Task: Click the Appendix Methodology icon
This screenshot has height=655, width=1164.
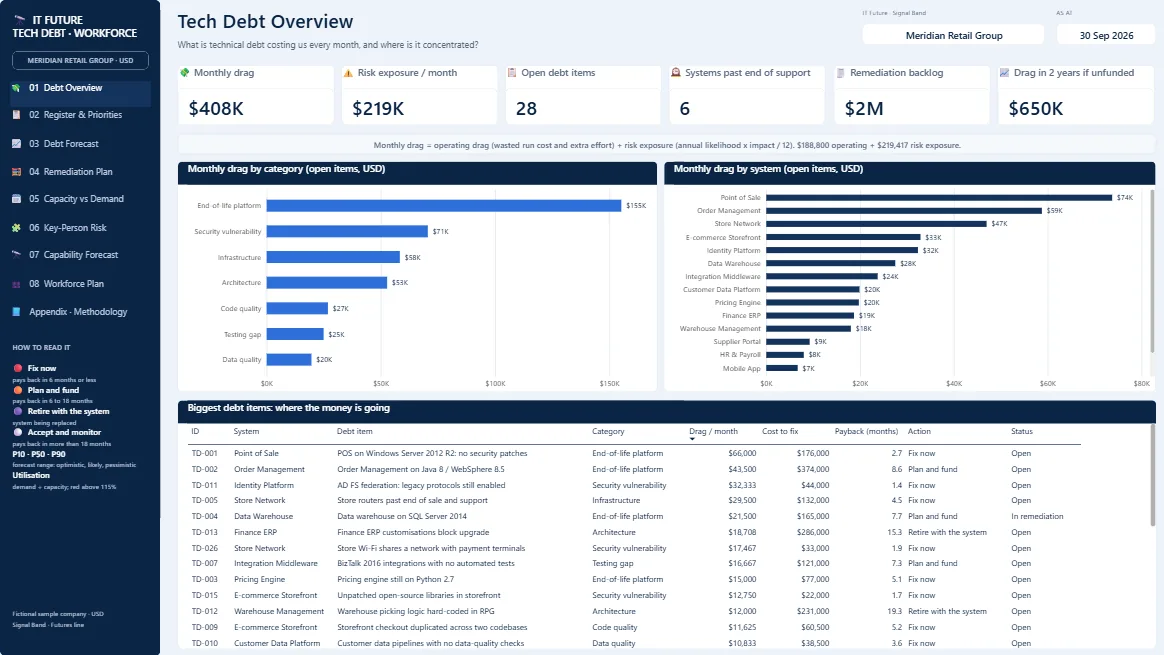Action: (x=16, y=312)
